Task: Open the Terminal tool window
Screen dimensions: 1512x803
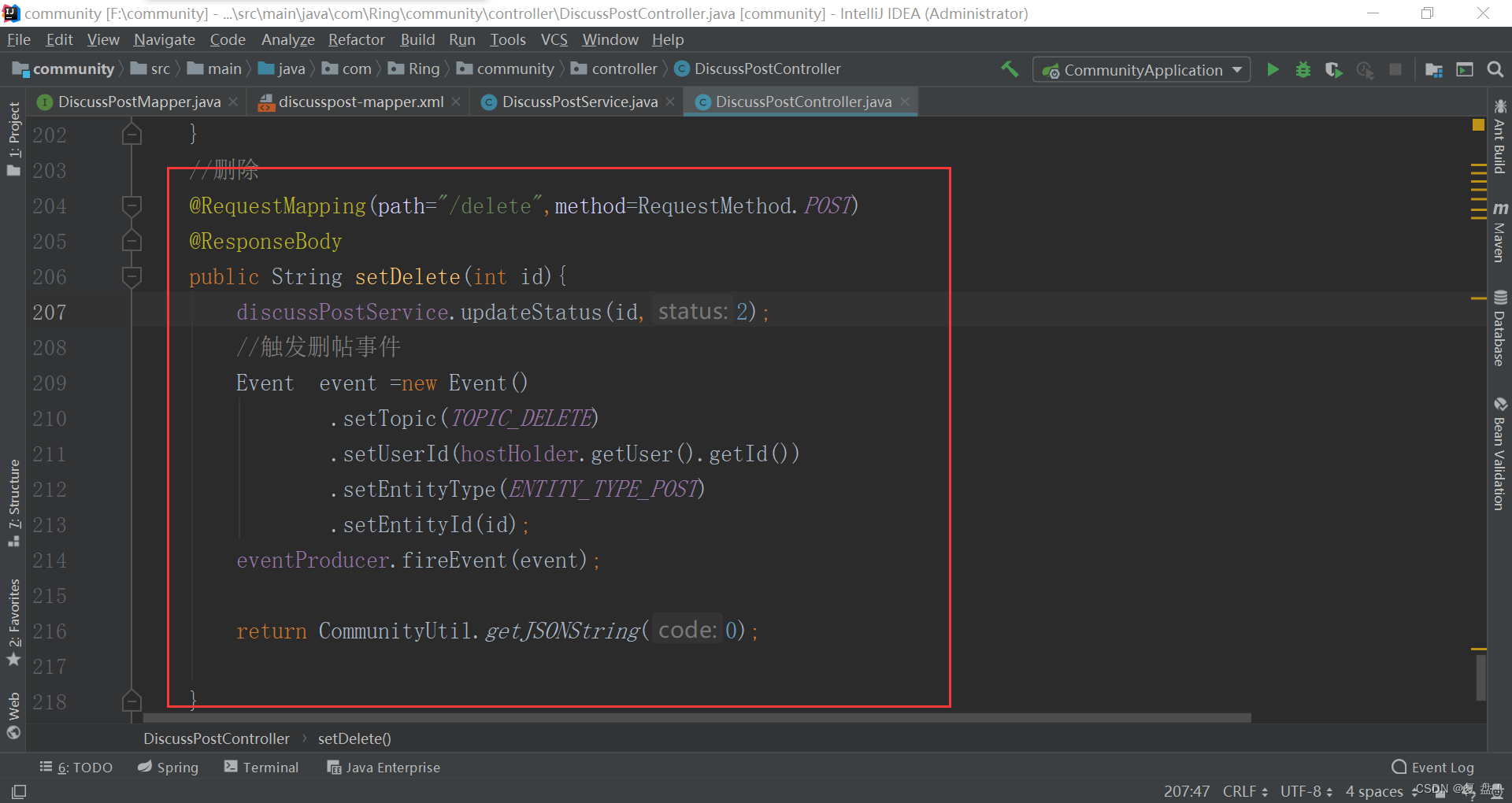Action: pyautogui.click(x=261, y=768)
